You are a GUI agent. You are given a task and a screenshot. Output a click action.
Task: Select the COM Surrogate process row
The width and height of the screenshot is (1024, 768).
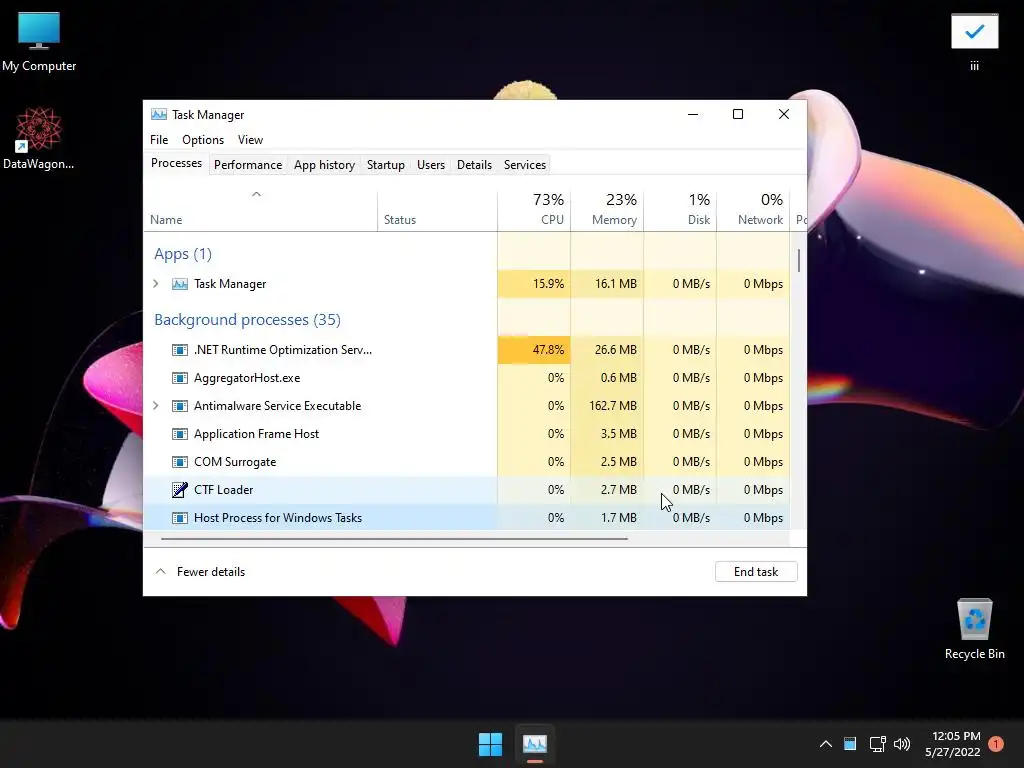point(467,462)
